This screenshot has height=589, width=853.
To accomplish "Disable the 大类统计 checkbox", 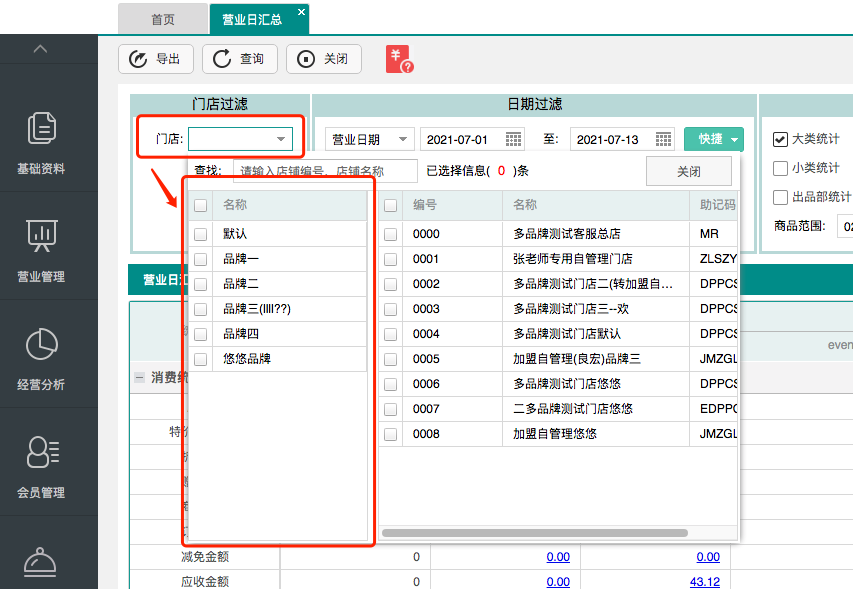I will (x=779, y=140).
